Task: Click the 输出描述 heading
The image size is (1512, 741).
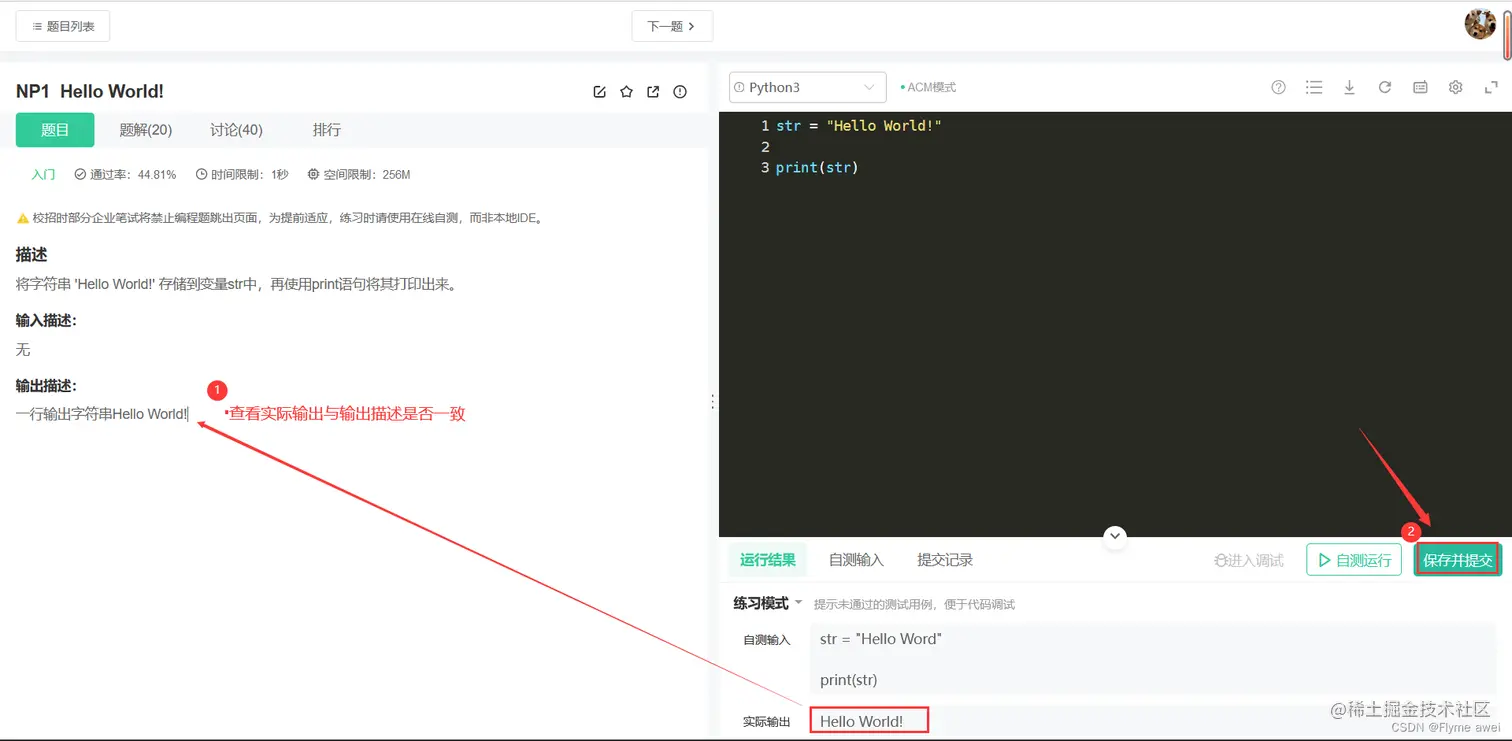Action: pyautogui.click(x=46, y=386)
